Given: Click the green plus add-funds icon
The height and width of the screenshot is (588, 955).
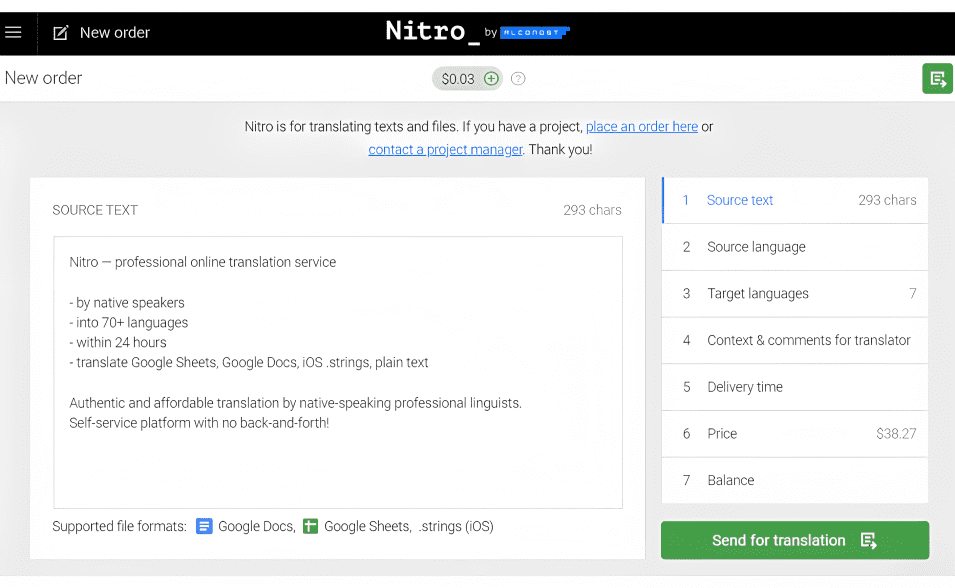Looking at the screenshot, I should [491, 79].
